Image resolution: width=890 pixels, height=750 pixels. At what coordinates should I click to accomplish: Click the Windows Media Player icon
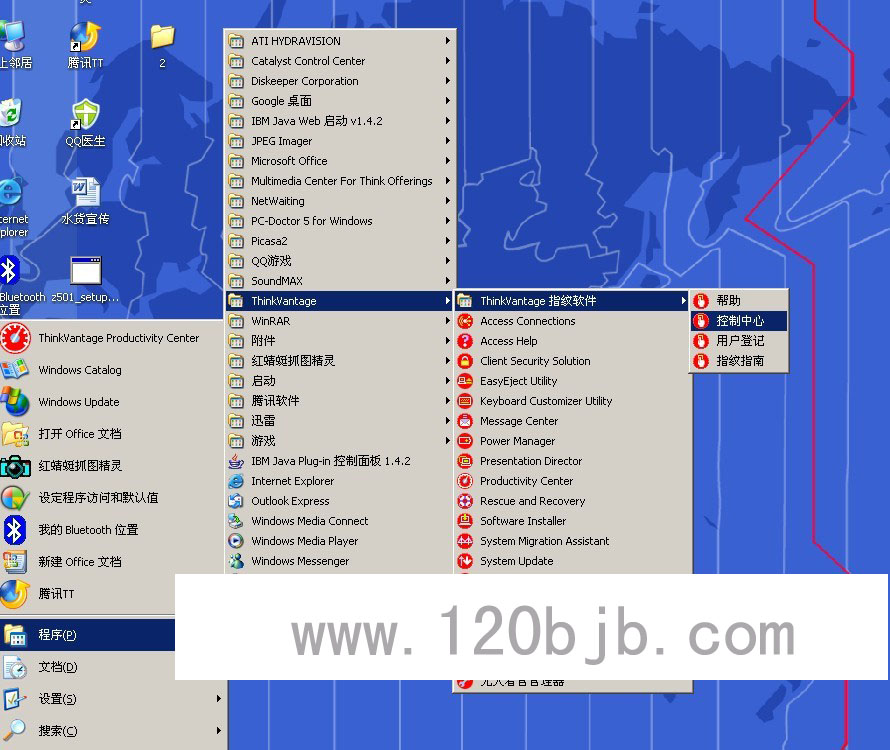coord(236,541)
